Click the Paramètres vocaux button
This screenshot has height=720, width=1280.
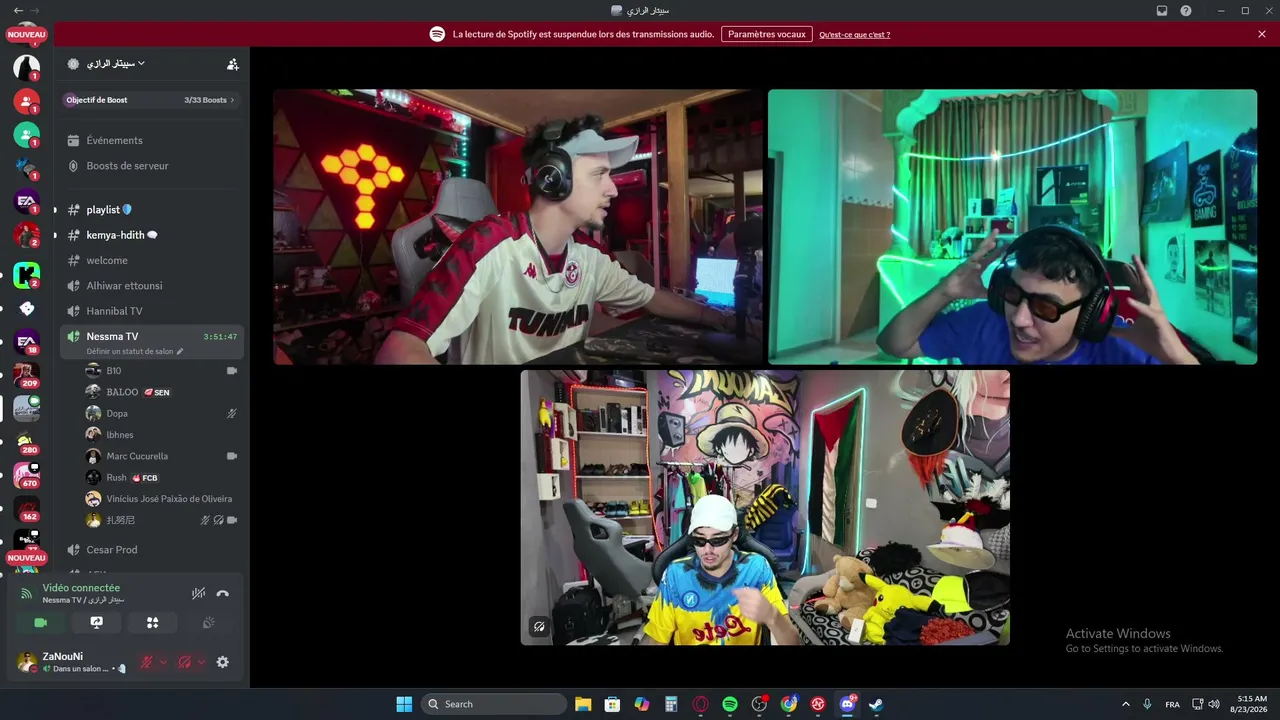pos(767,34)
